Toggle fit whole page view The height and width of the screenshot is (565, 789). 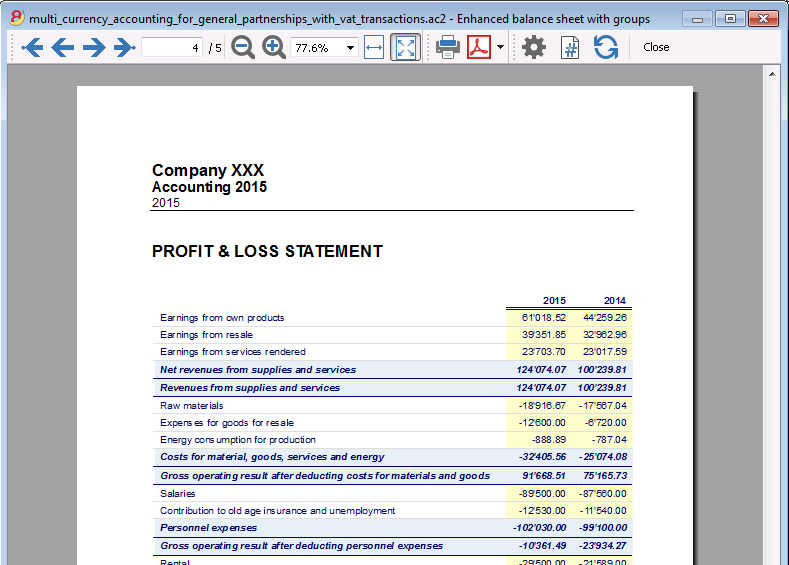point(406,47)
